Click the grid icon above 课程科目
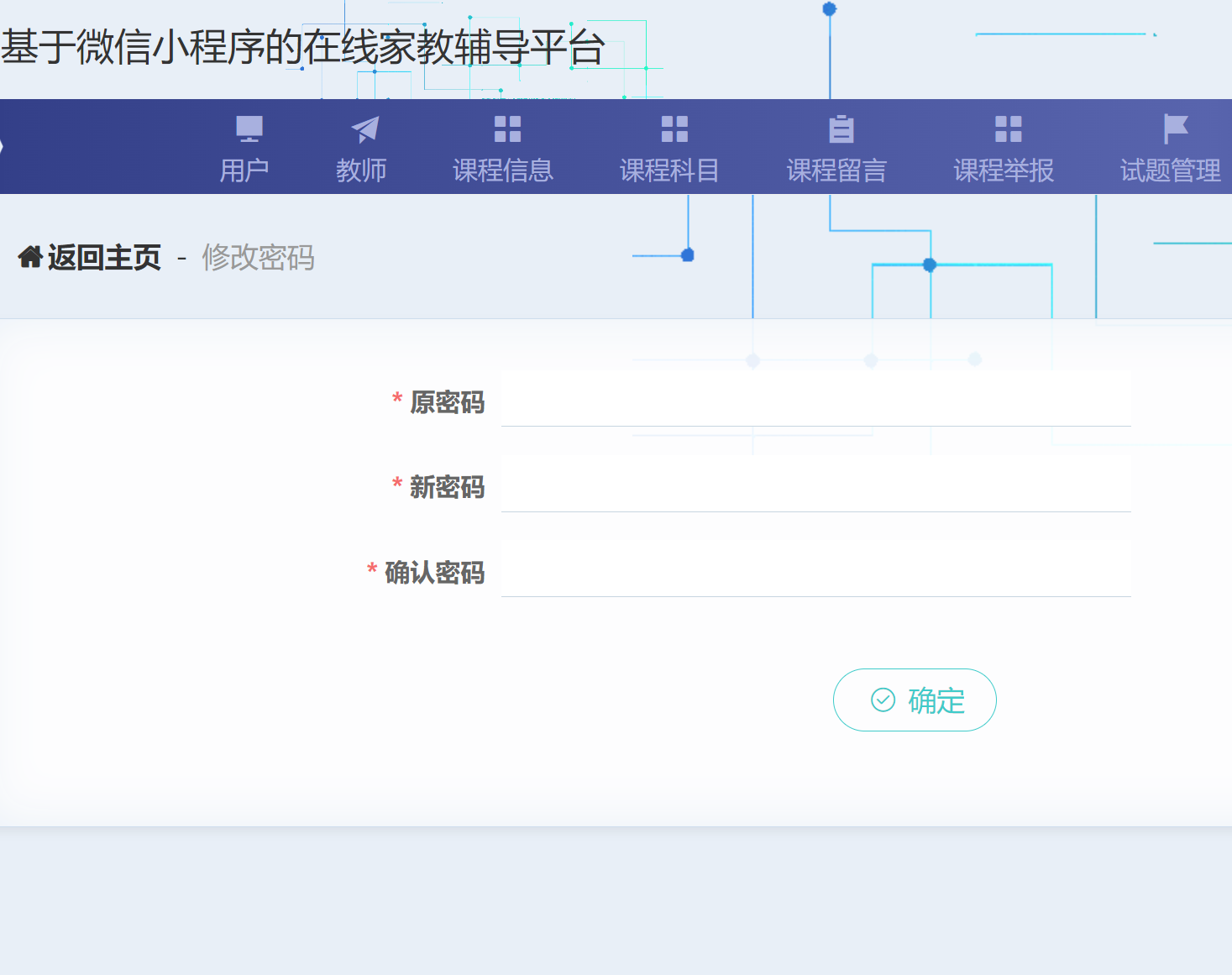The width and height of the screenshot is (1232, 975). click(674, 129)
